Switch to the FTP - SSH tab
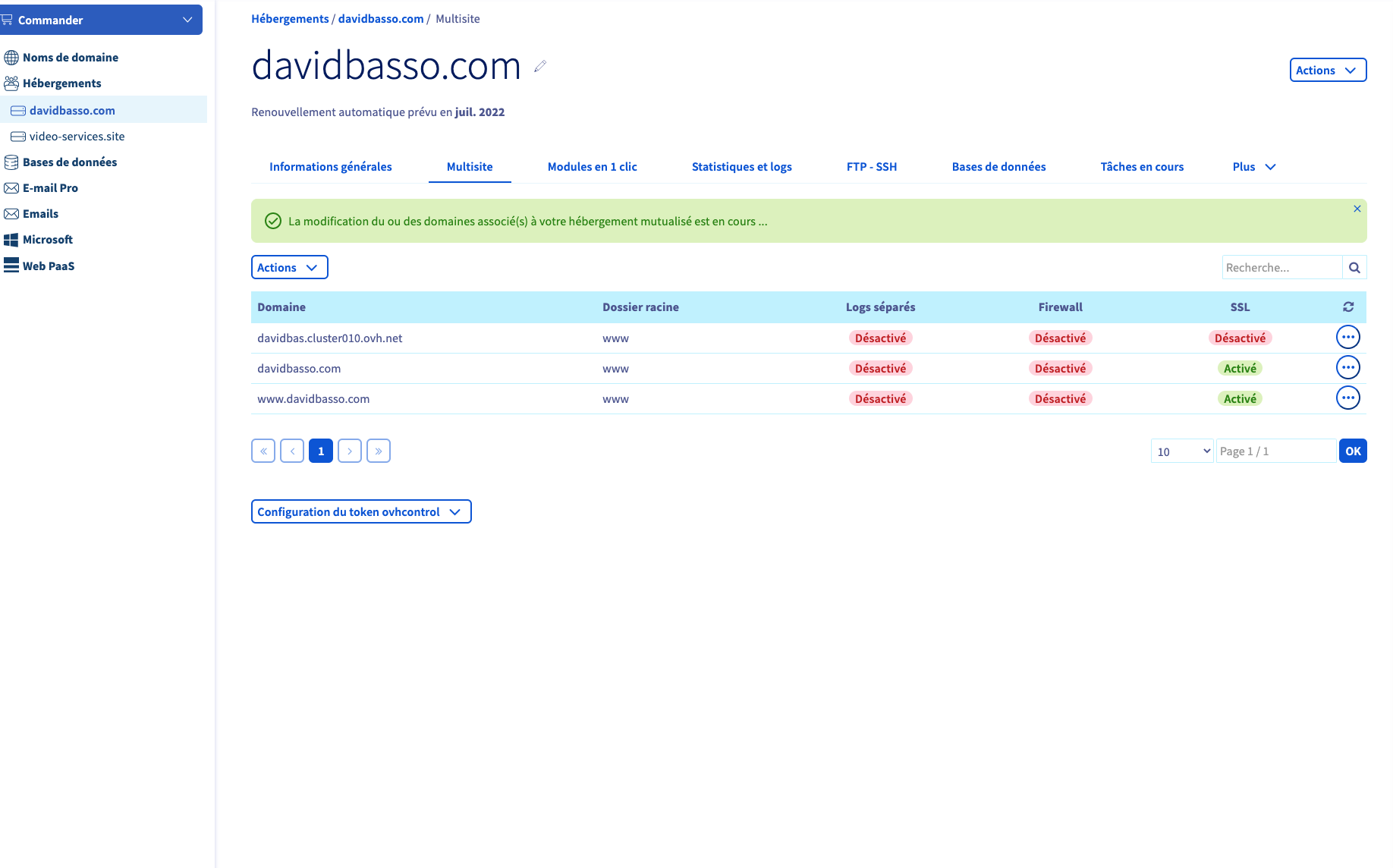Viewport: 1393px width, 868px height. (x=871, y=167)
